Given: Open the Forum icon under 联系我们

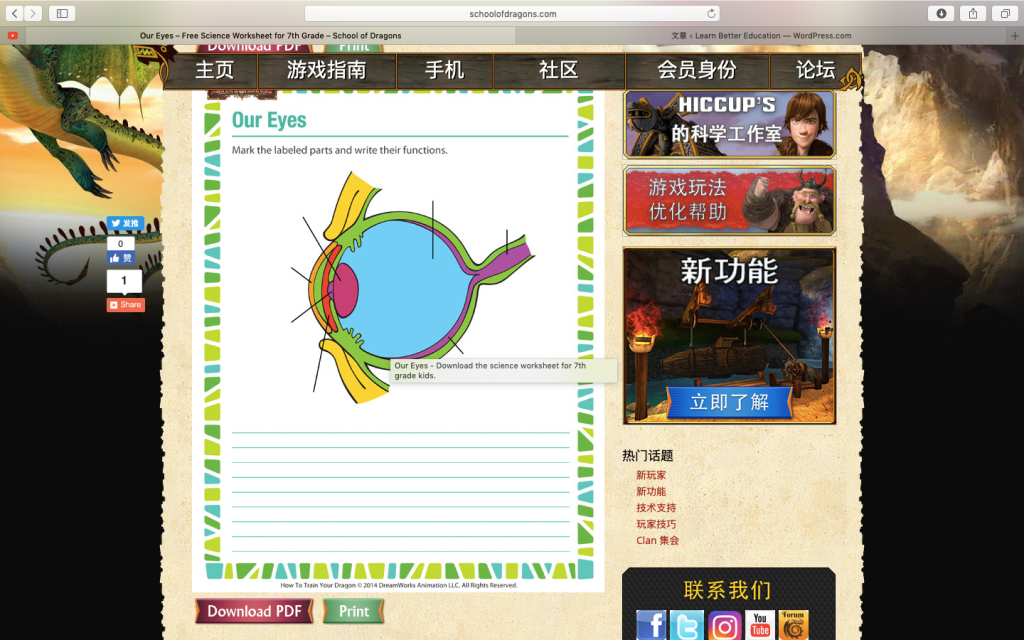Looking at the screenshot, I should coord(793,625).
